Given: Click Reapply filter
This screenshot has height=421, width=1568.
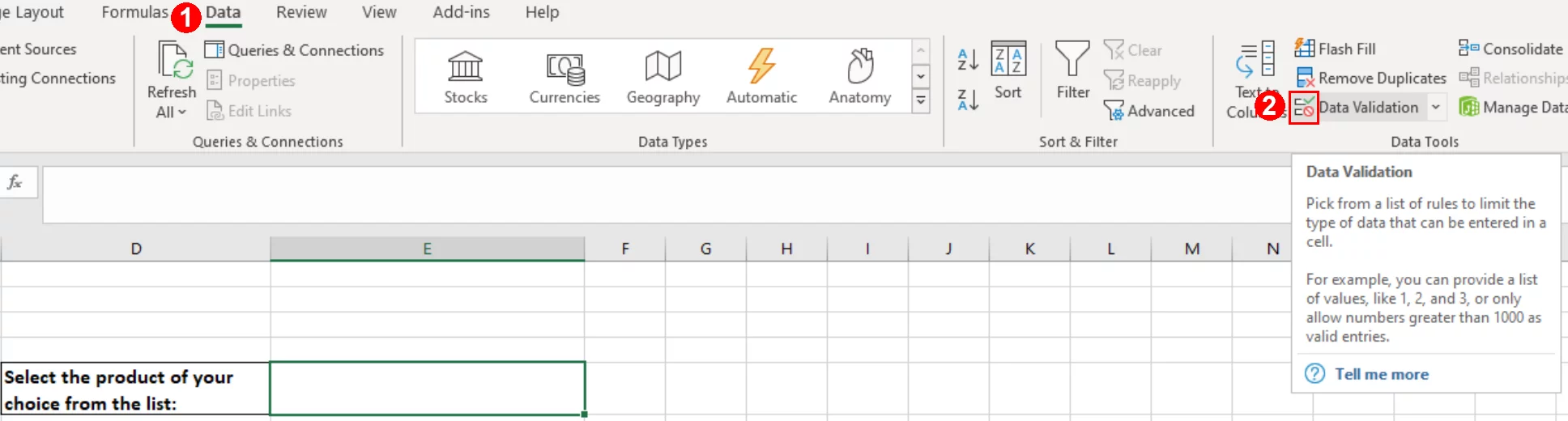Looking at the screenshot, I should pyautogui.click(x=1143, y=80).
